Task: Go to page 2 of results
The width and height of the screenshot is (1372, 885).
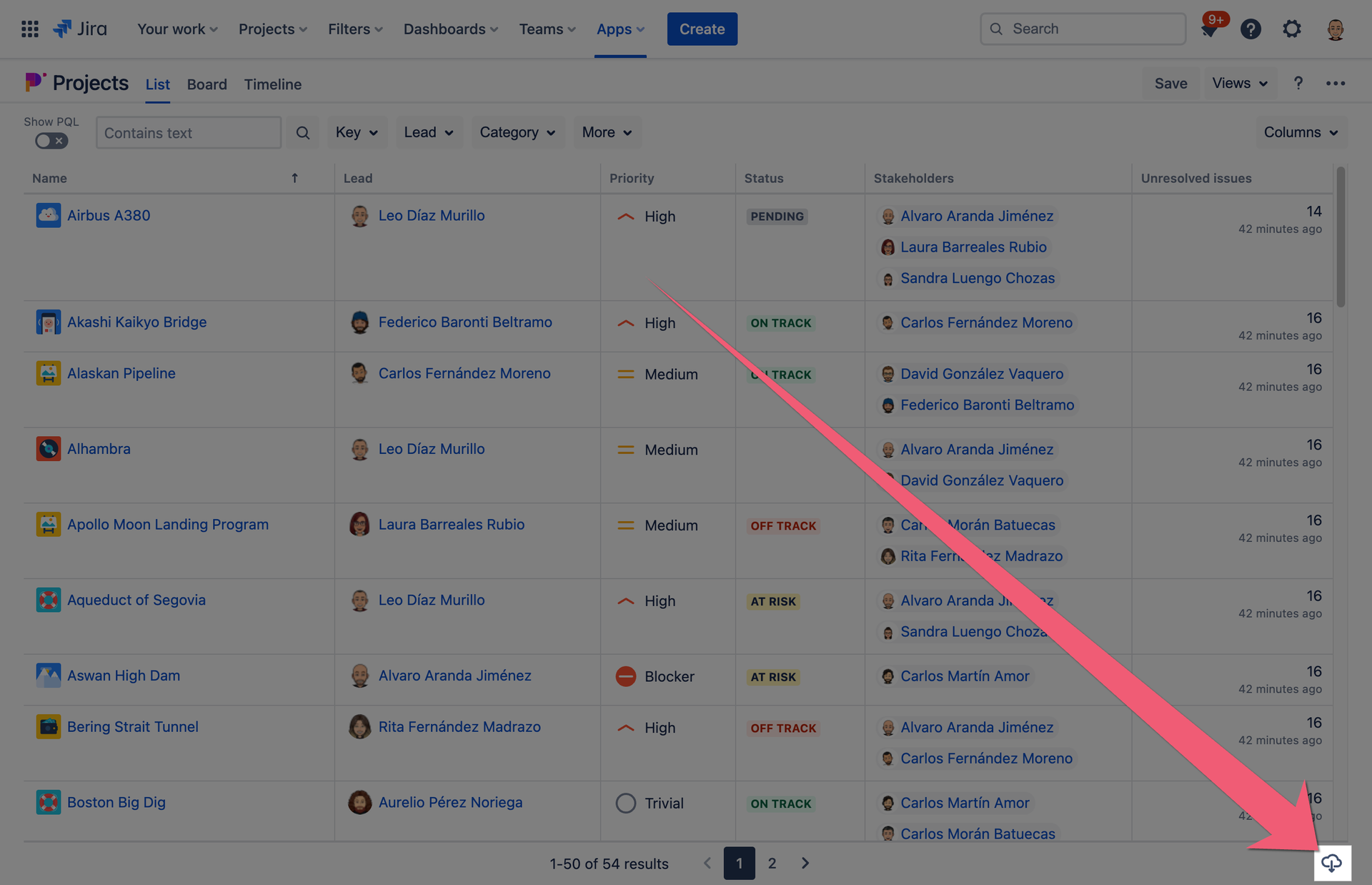Action: (772, 863)
